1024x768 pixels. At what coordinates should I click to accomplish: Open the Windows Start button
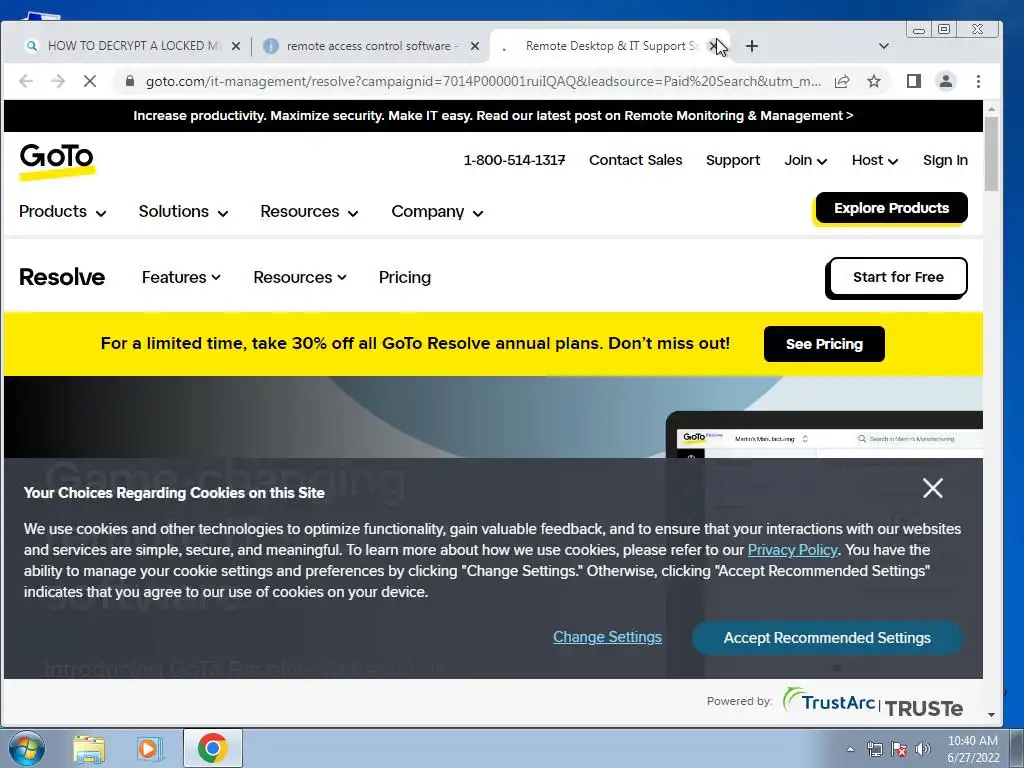click(x=26, y=748)
